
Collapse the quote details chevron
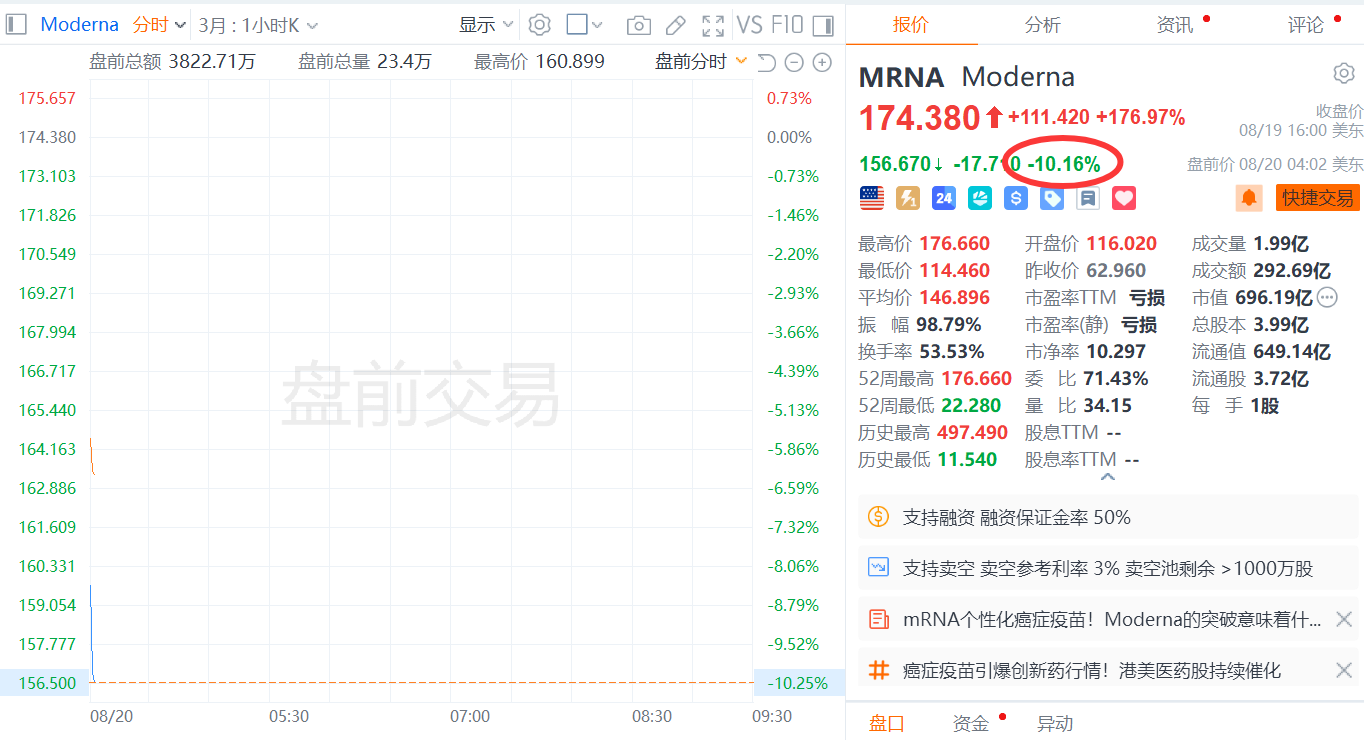[1107, 477]
